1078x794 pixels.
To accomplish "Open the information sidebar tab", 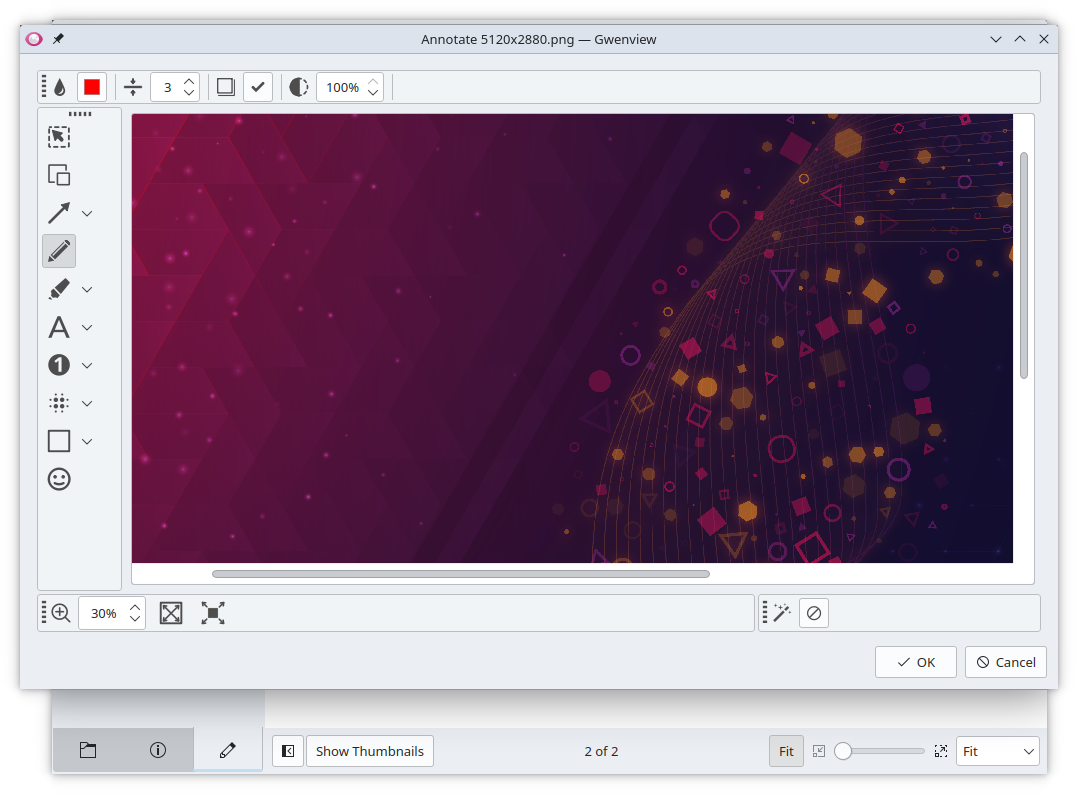I will pos(157,750).
